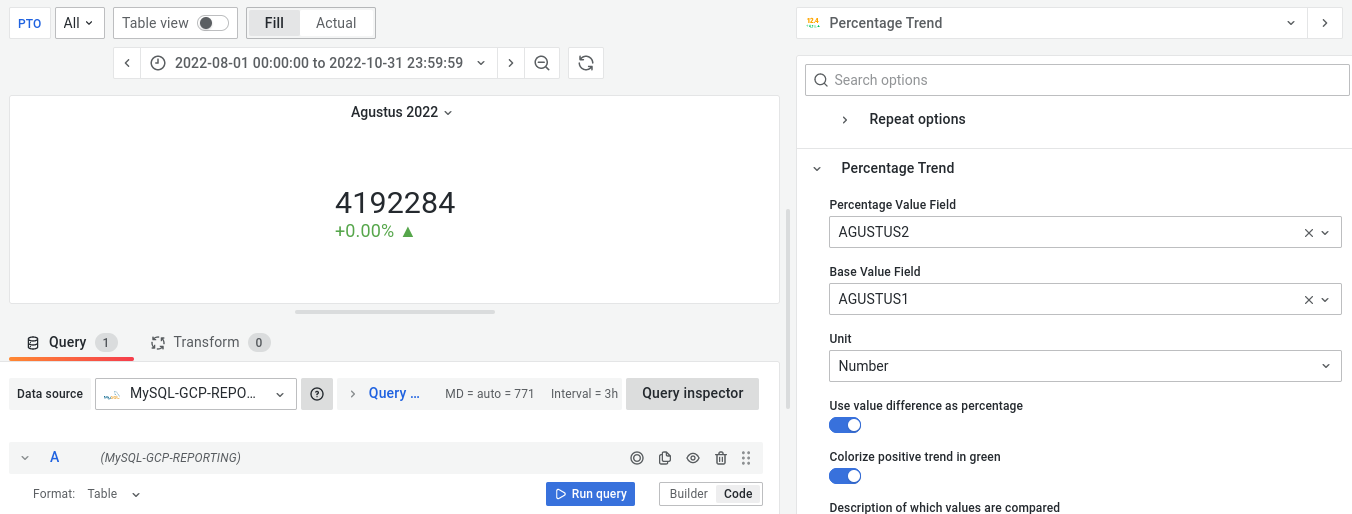The width and height of the screenshot is (1352, 514).
Task: Disable Use value difference as percentage
Action: (x=845, y=425)
